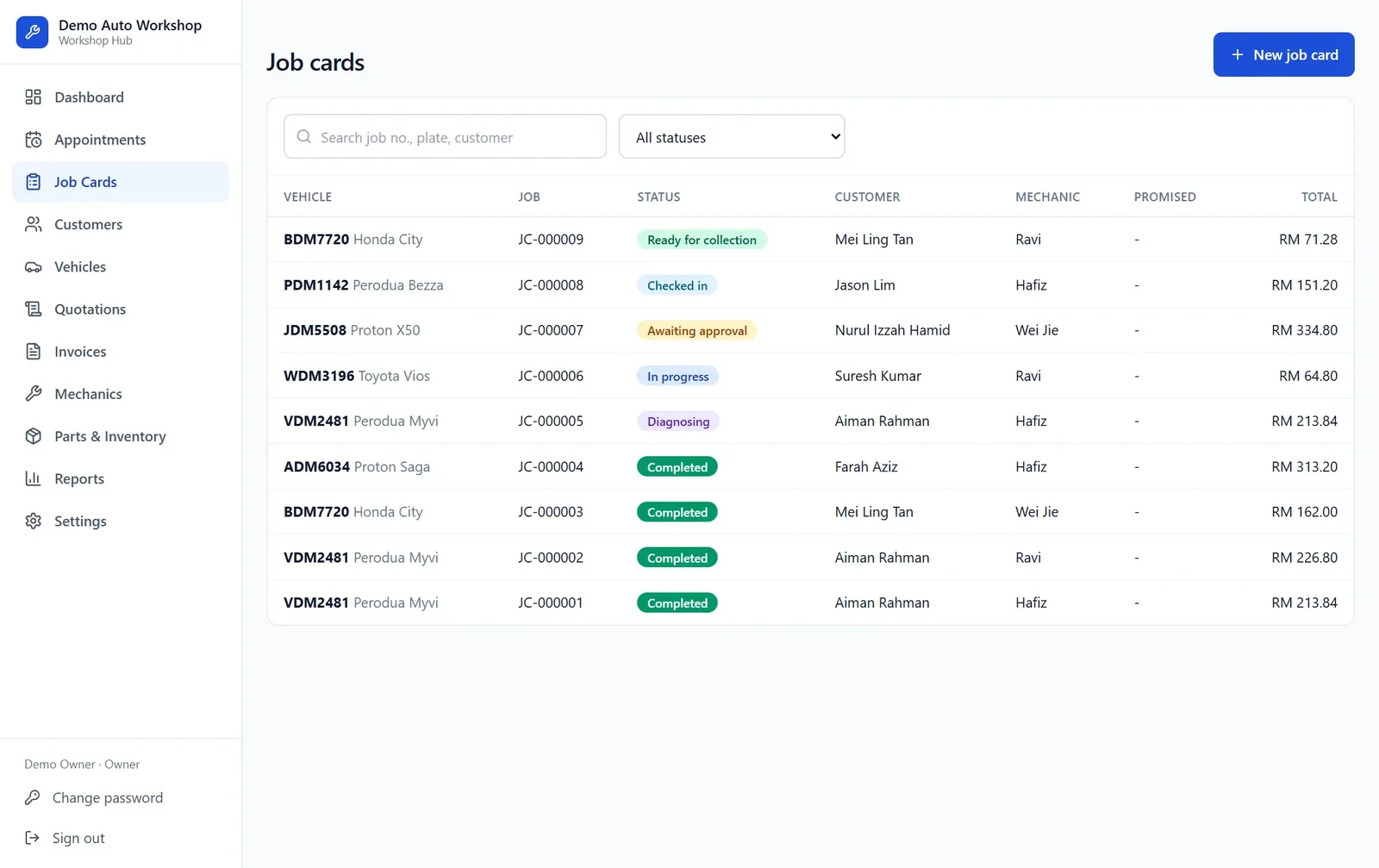This screenshot has height=868, width=1379.
Task: Click the JC-000009 job number
Action: [551, 240]
